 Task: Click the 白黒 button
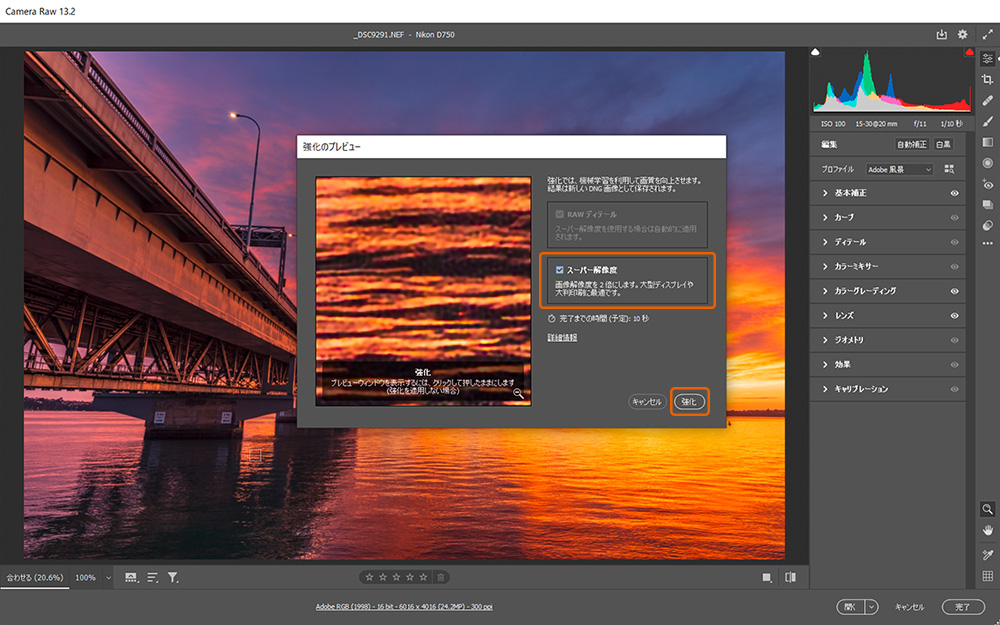point(943,145)
